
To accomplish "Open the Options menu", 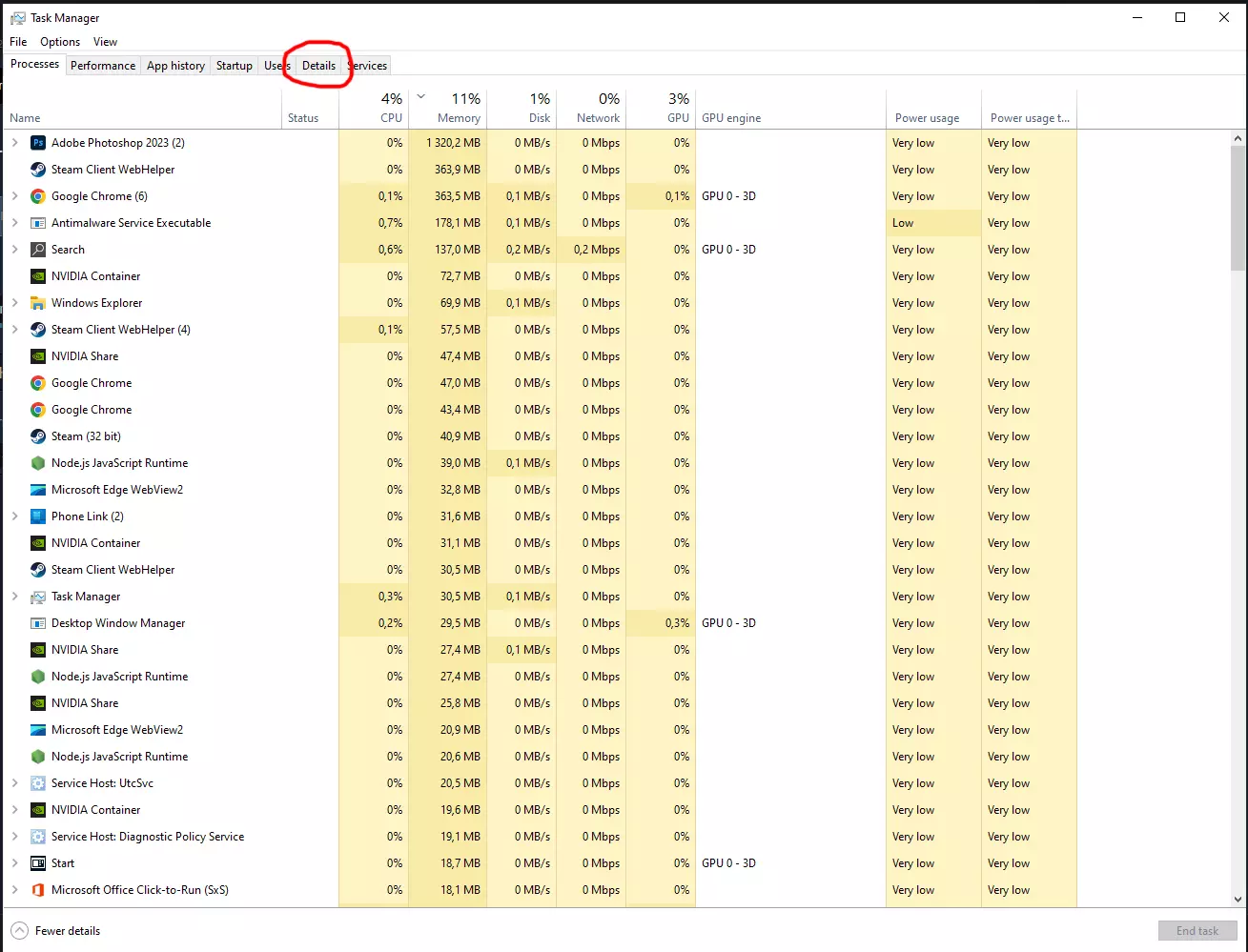I will coord(60,42).
